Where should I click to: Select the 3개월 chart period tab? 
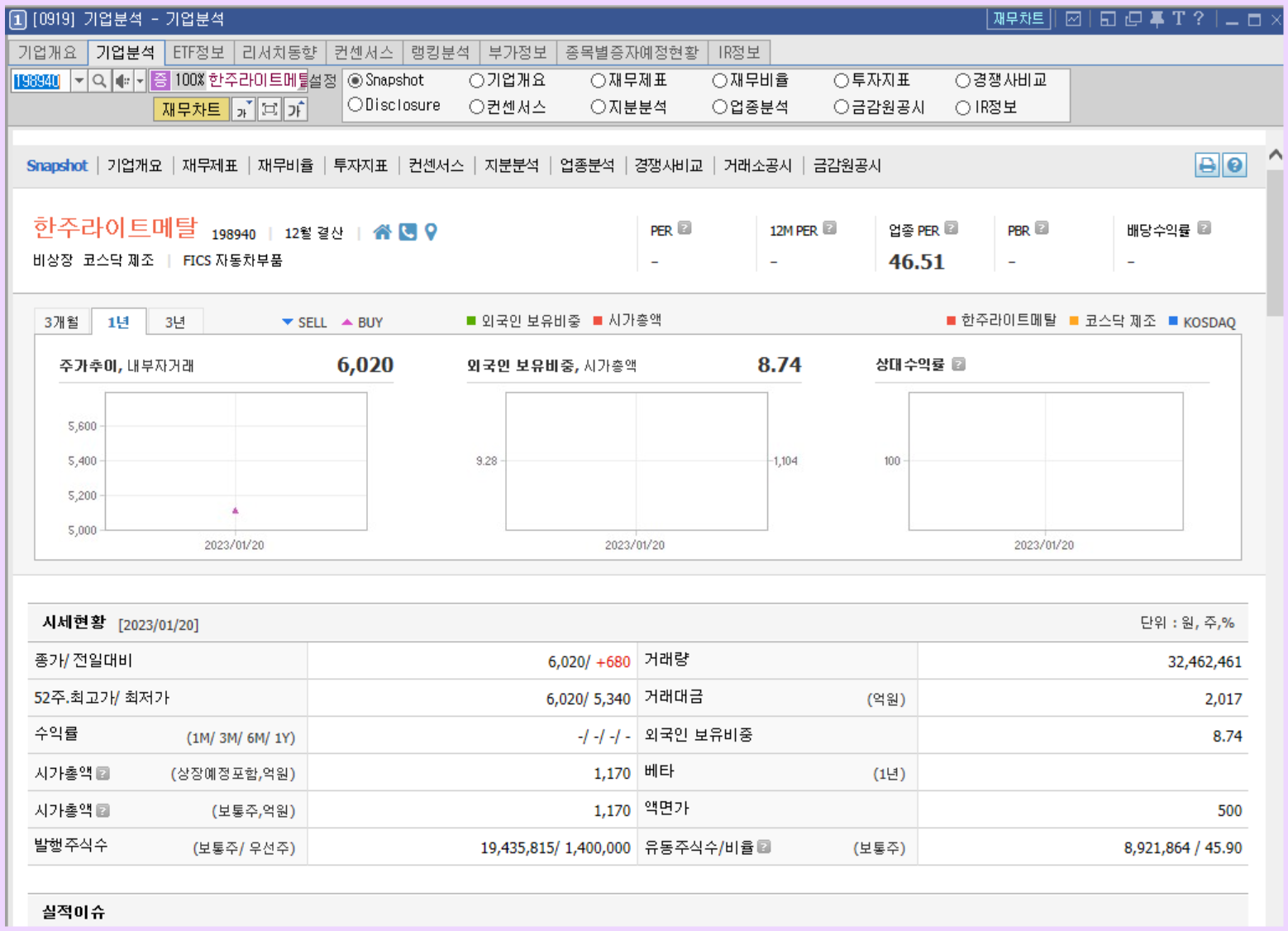[x=62, y=322]
